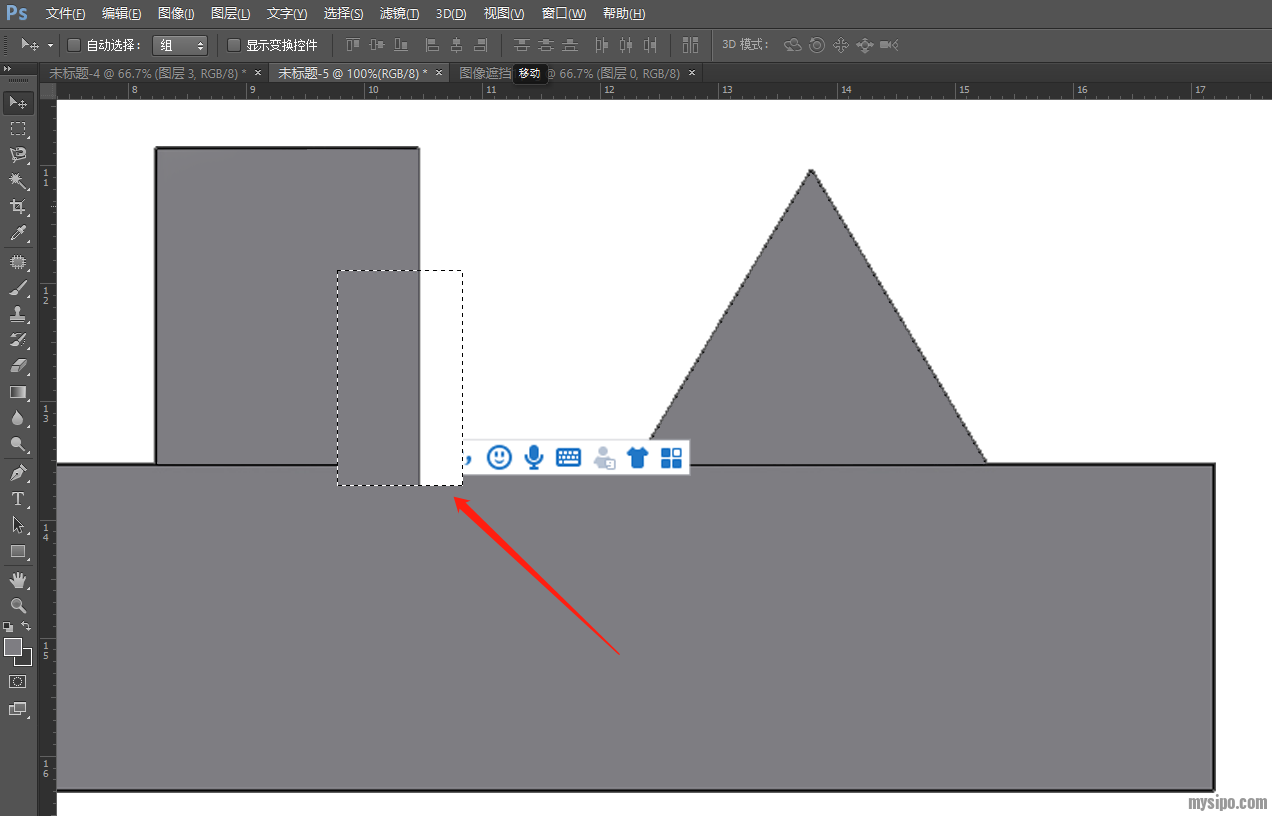This screenshot has height=816, width=1272.
Task: Select the Brush tool
Action: point(18,288)
